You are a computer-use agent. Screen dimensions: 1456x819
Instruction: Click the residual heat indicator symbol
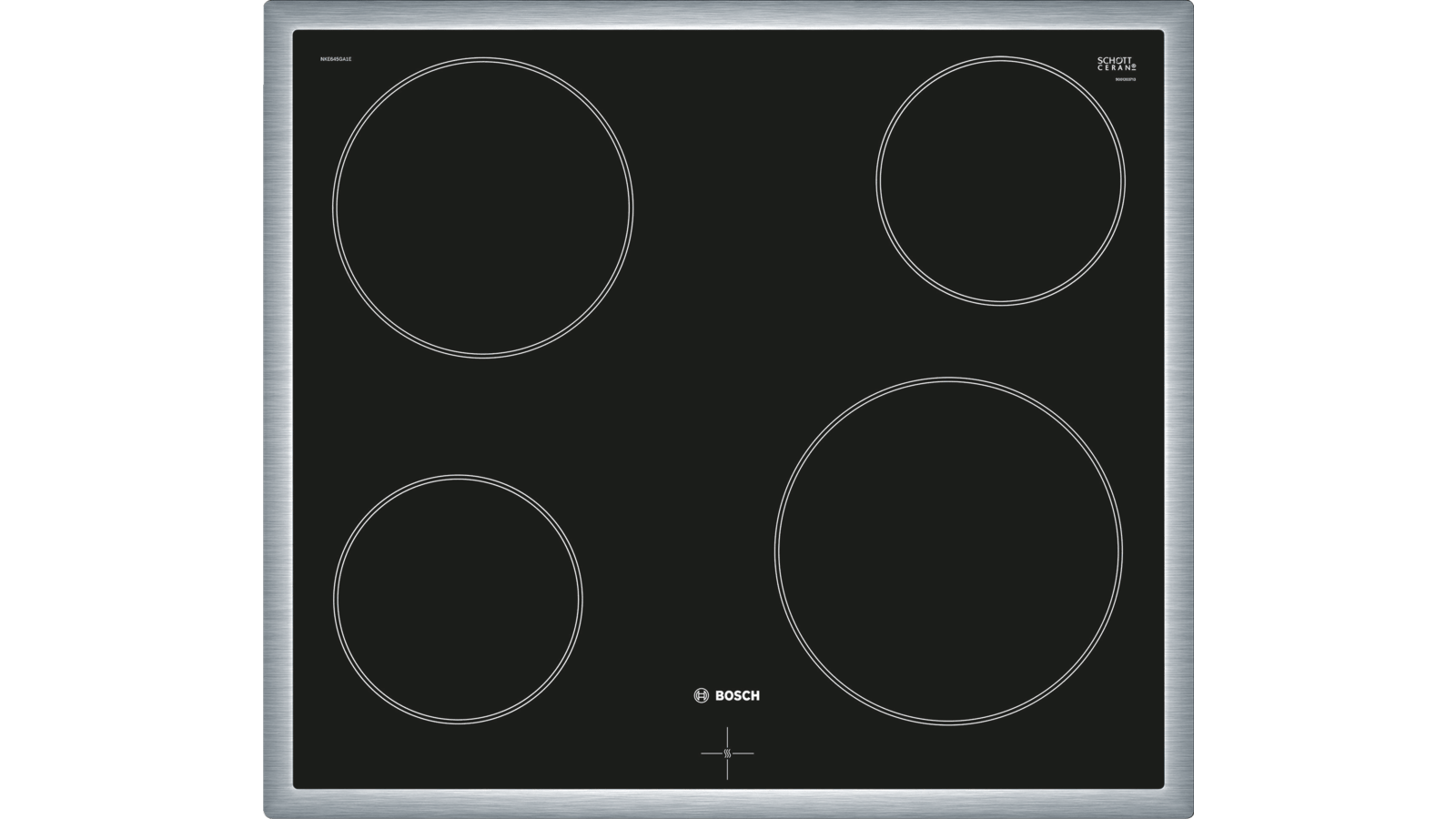coord(727,753)
